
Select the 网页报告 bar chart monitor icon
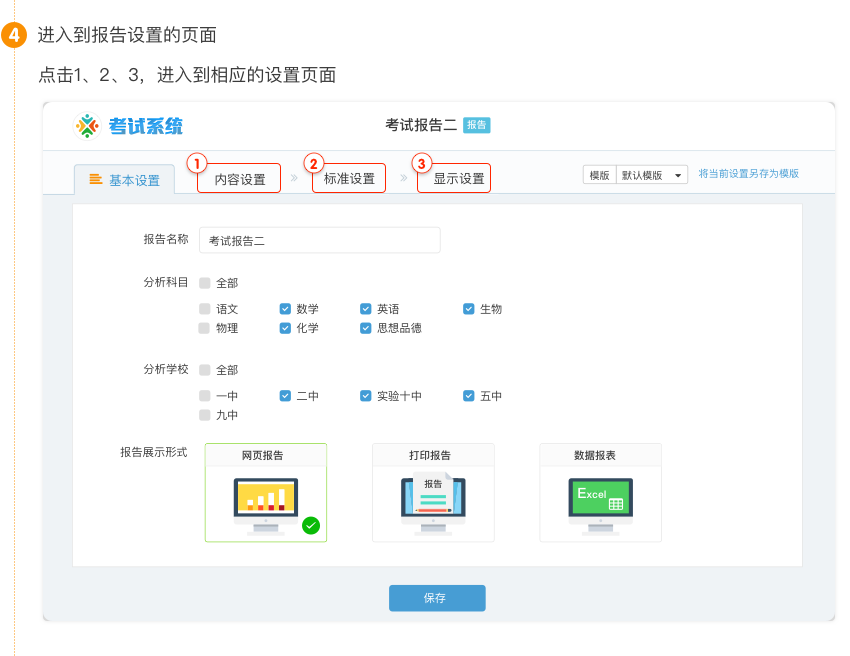tap(266, 500)
